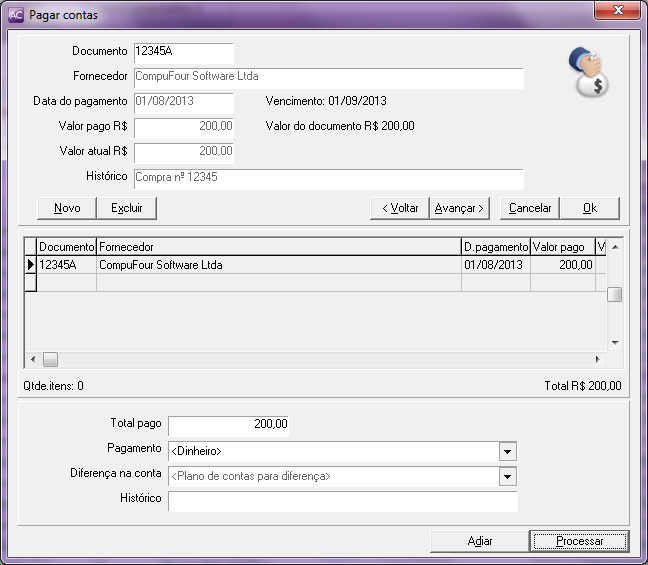Go back with the Voltar button
The image size is (648, 565).
(x=398, y=208)
